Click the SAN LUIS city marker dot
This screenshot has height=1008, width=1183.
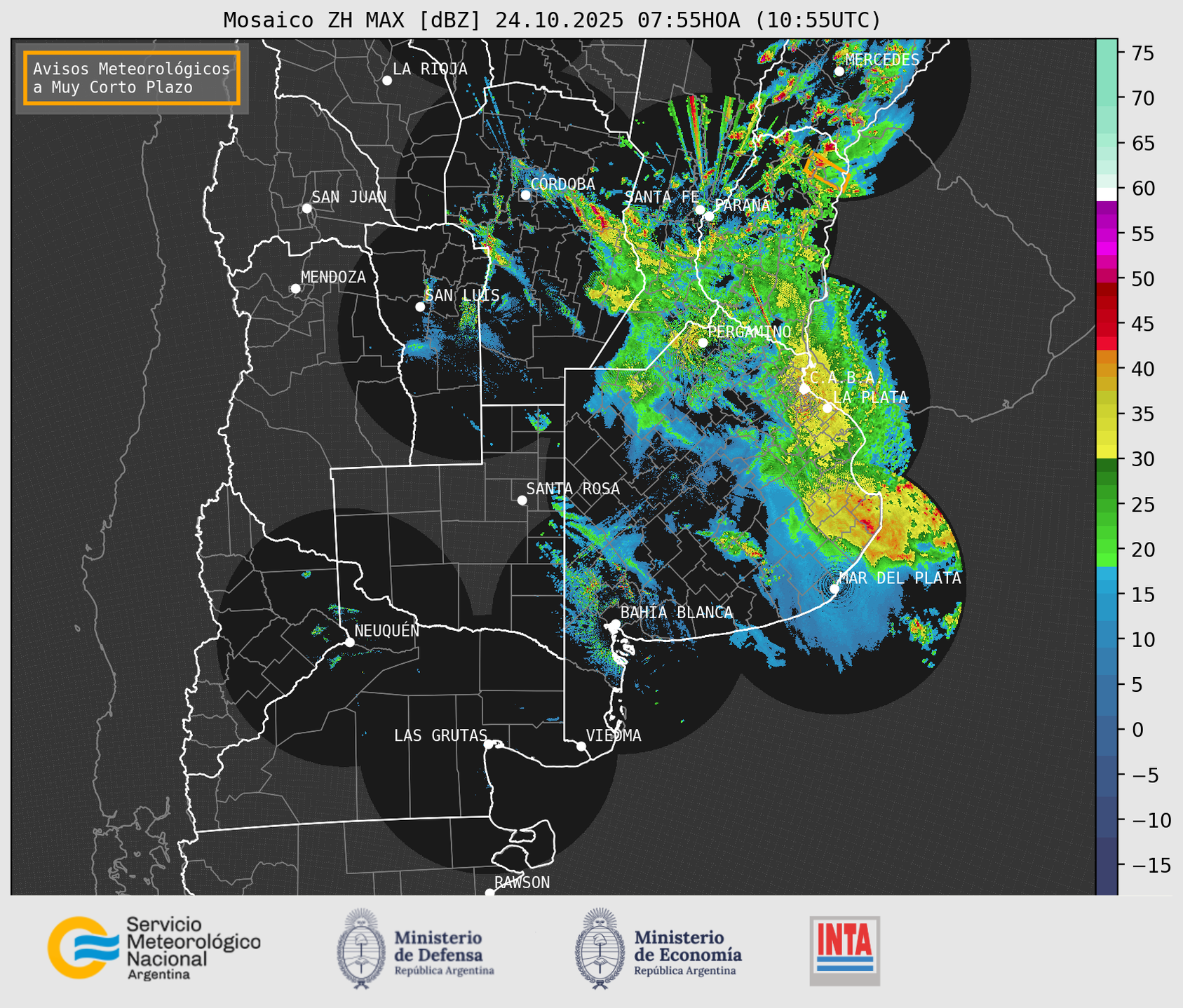[x=420, y=307]
